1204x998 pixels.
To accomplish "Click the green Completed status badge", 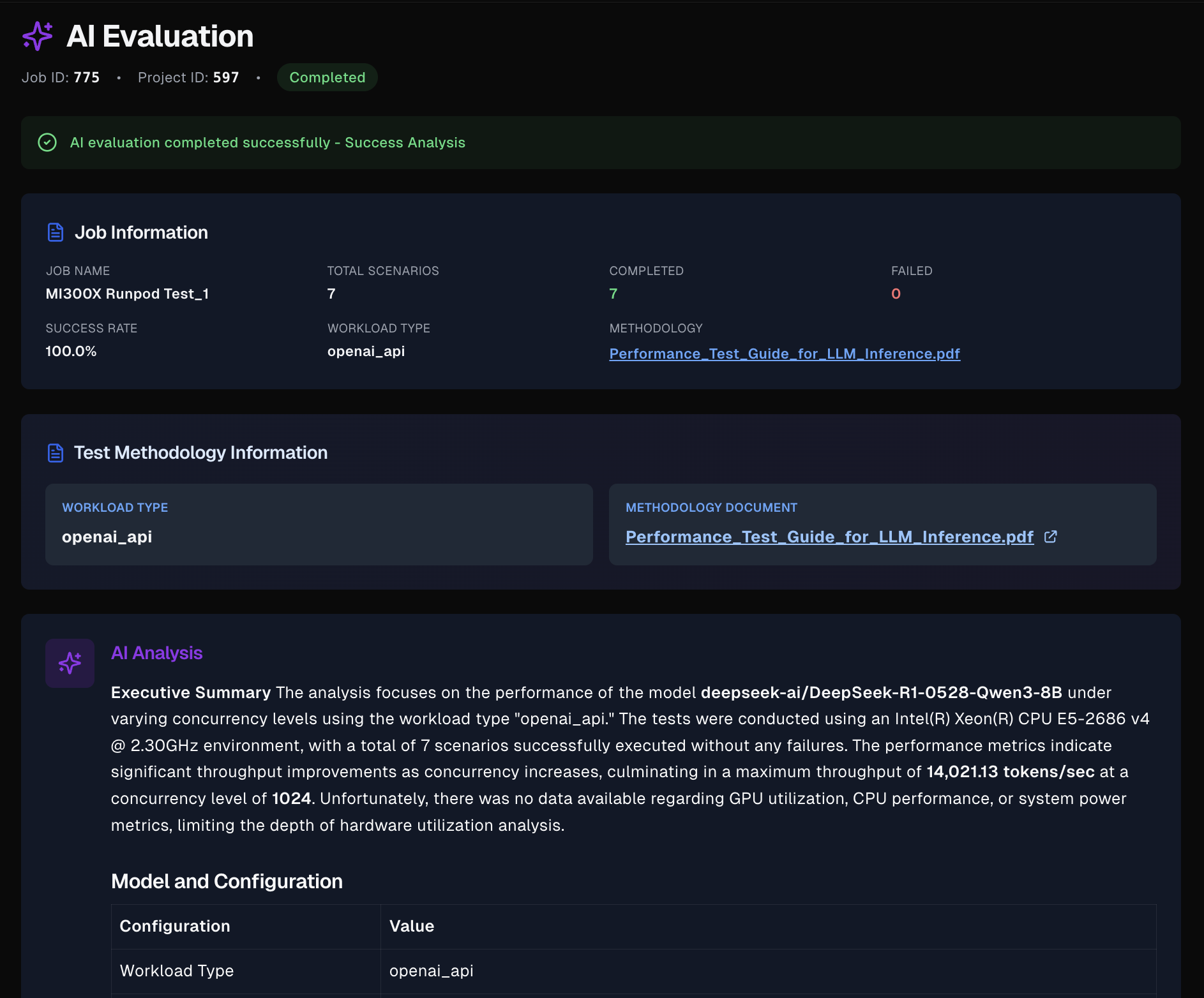I will pyautogui.click(x=327, y=77).
